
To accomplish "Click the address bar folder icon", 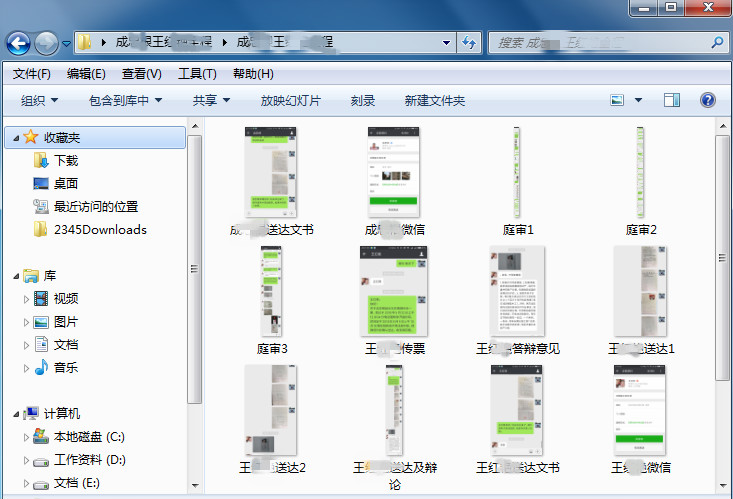I will point(84,43).
